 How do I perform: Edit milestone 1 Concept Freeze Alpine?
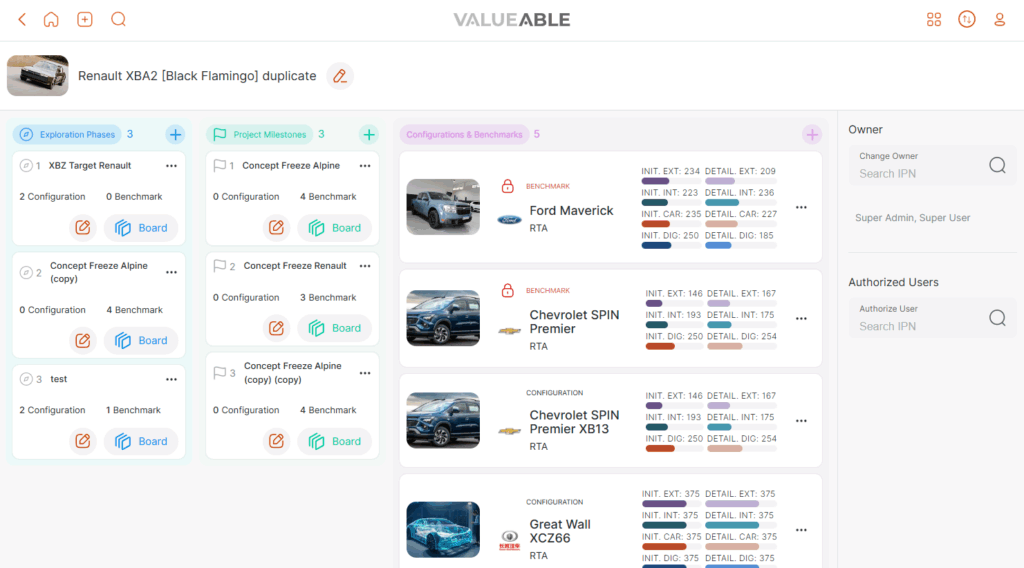click(276, 228)
